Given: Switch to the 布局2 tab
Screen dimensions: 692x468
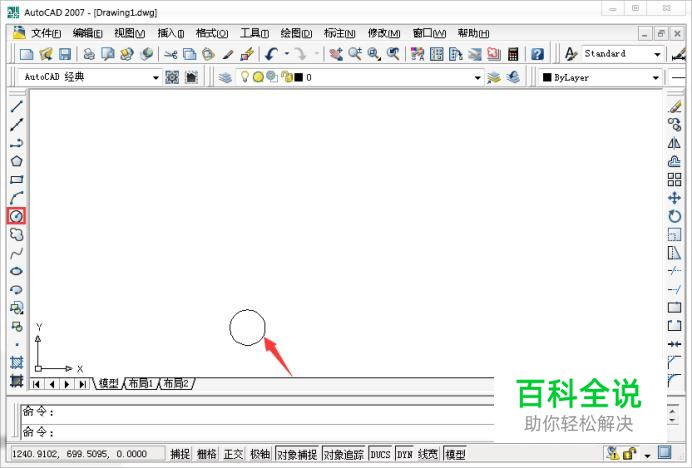Looking at the screenshot, I should 176,383.
